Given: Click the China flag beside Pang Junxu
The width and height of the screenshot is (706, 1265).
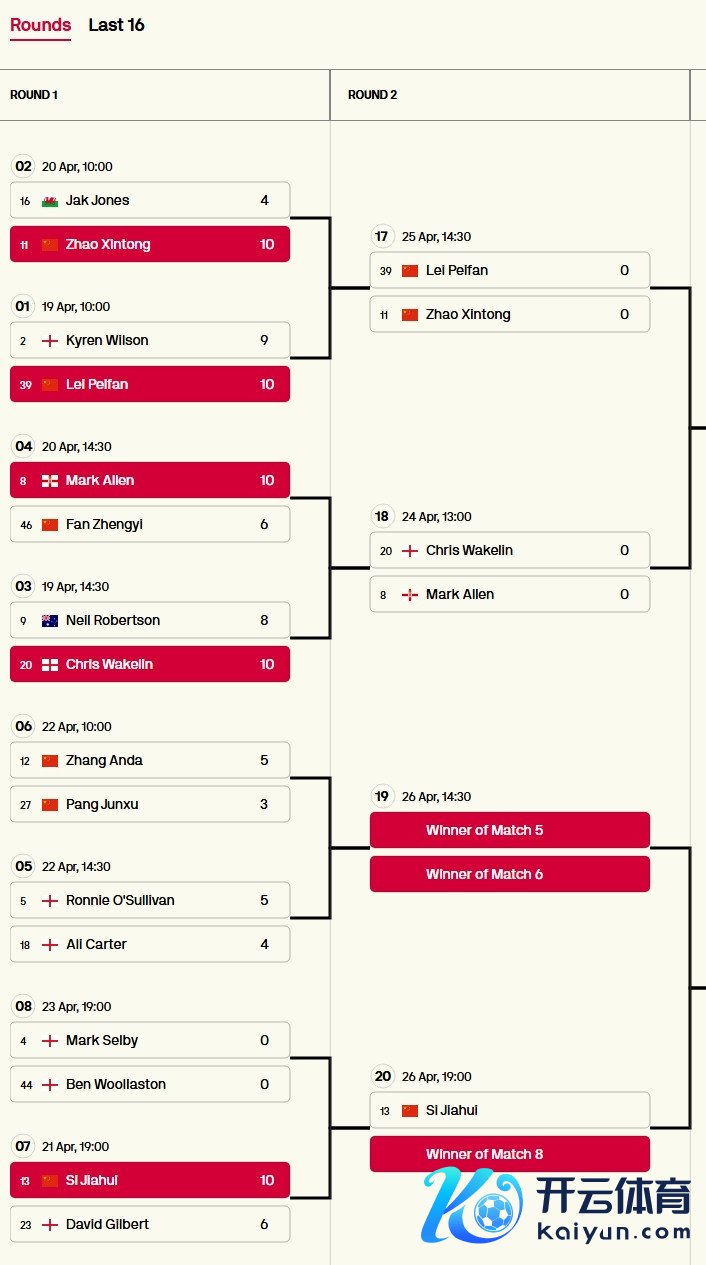Looking at the screenshot, I should pyautogui.click(x=50, y=805).
